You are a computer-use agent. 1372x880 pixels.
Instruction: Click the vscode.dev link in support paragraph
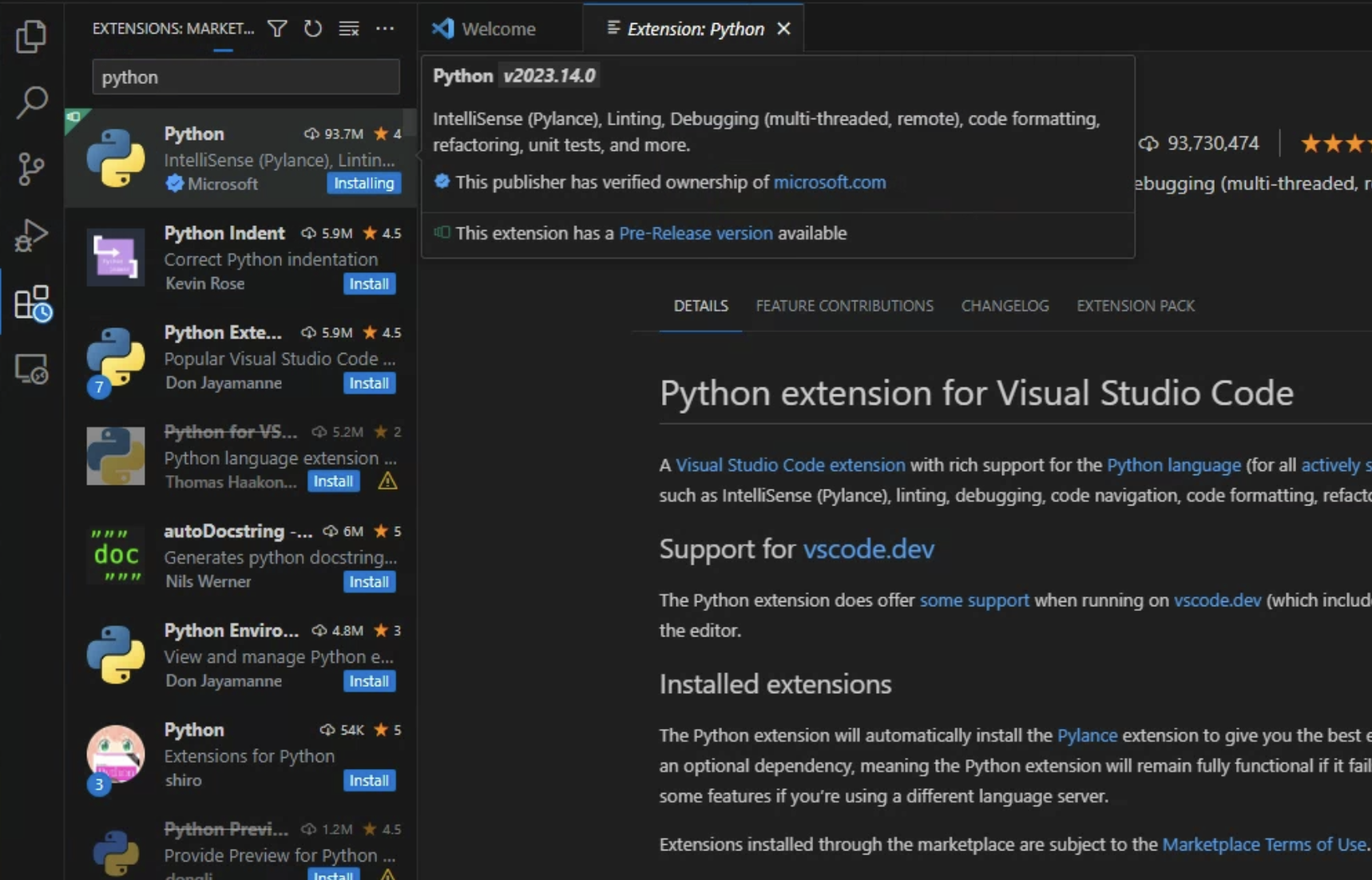pyautogui.click(x=1217, y=601)
